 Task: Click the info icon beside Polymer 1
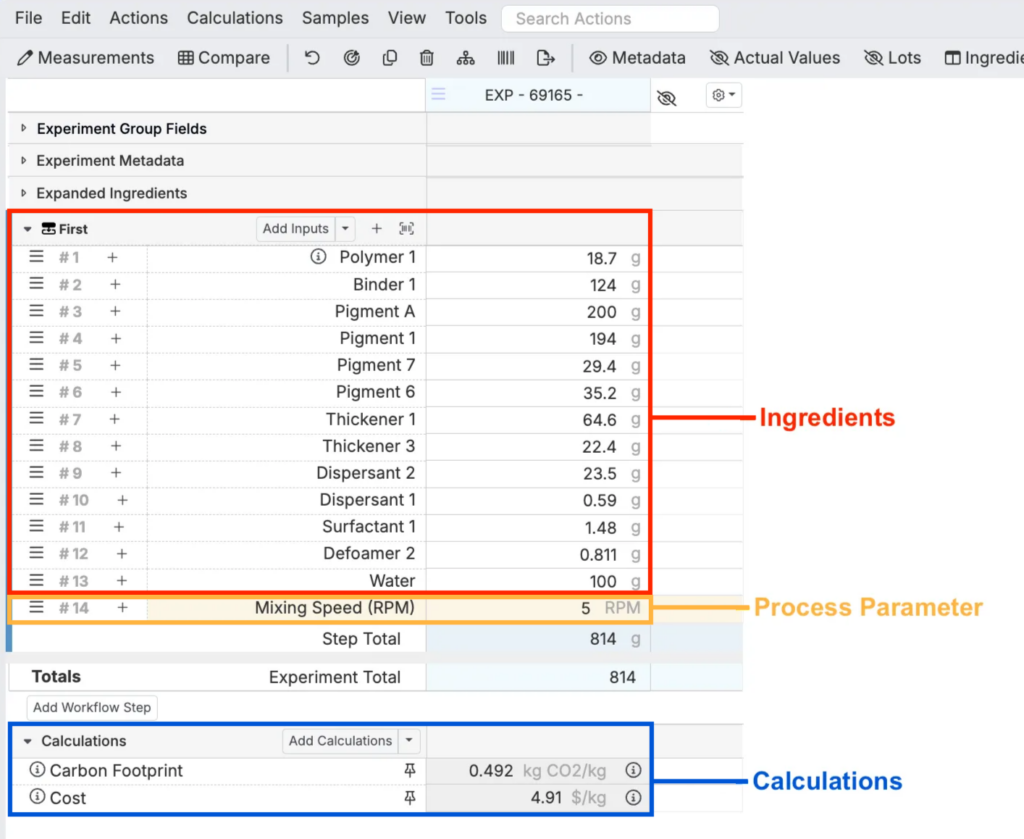point(318,257)
